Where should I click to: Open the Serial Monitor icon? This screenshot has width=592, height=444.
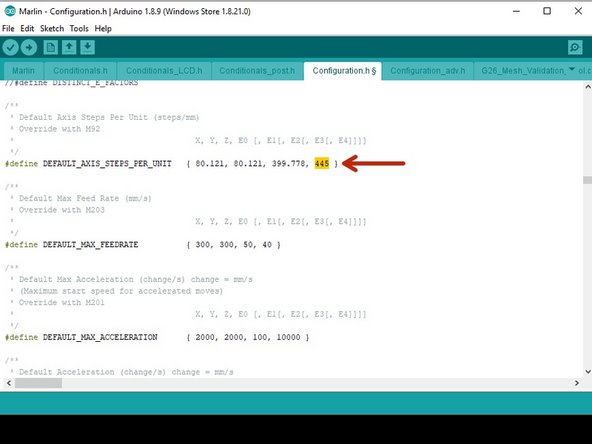coord(575,48)
